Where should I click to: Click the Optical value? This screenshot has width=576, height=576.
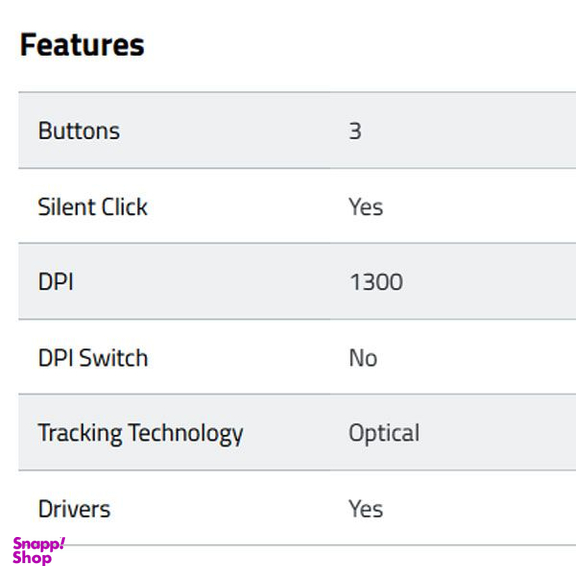click(384, 433)
